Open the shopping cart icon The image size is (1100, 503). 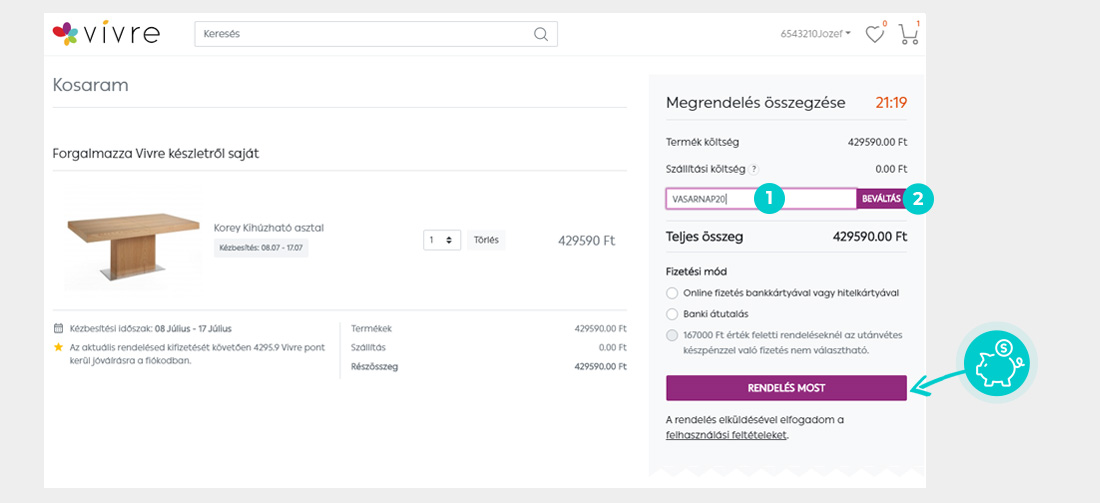click(x=908, y=34)
